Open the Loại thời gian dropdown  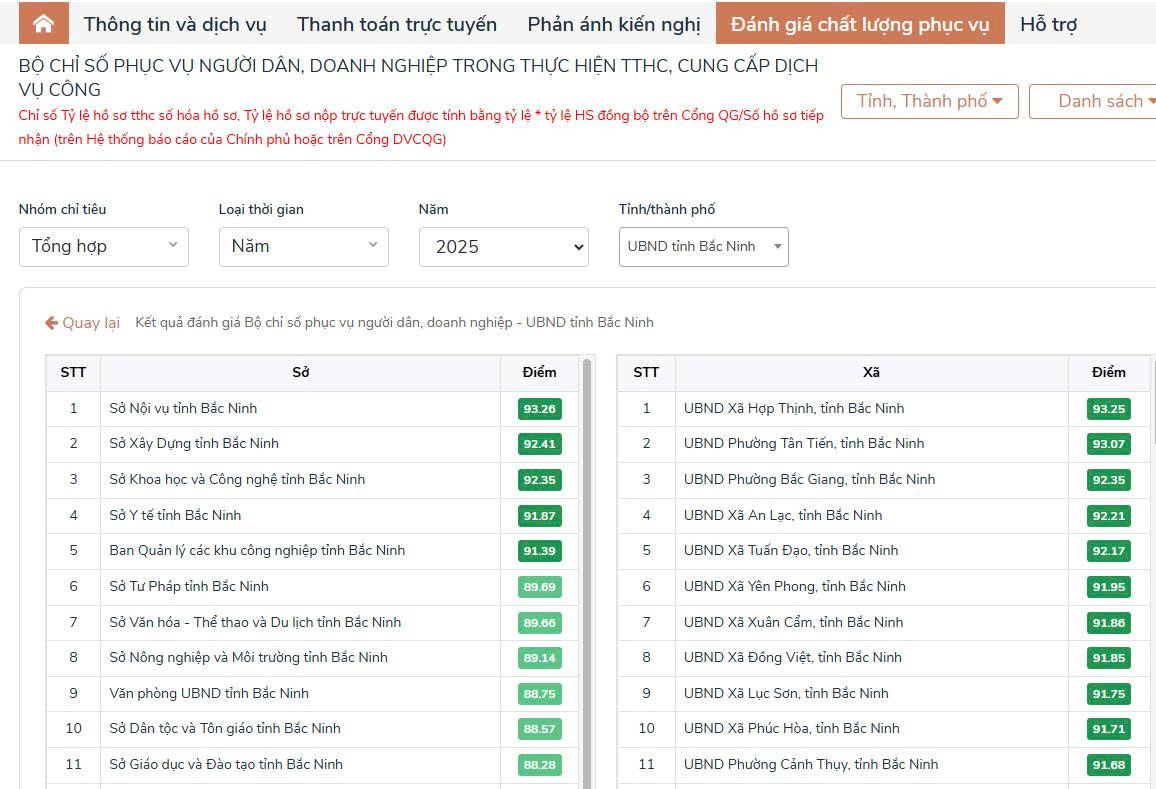tap(303, 246)
